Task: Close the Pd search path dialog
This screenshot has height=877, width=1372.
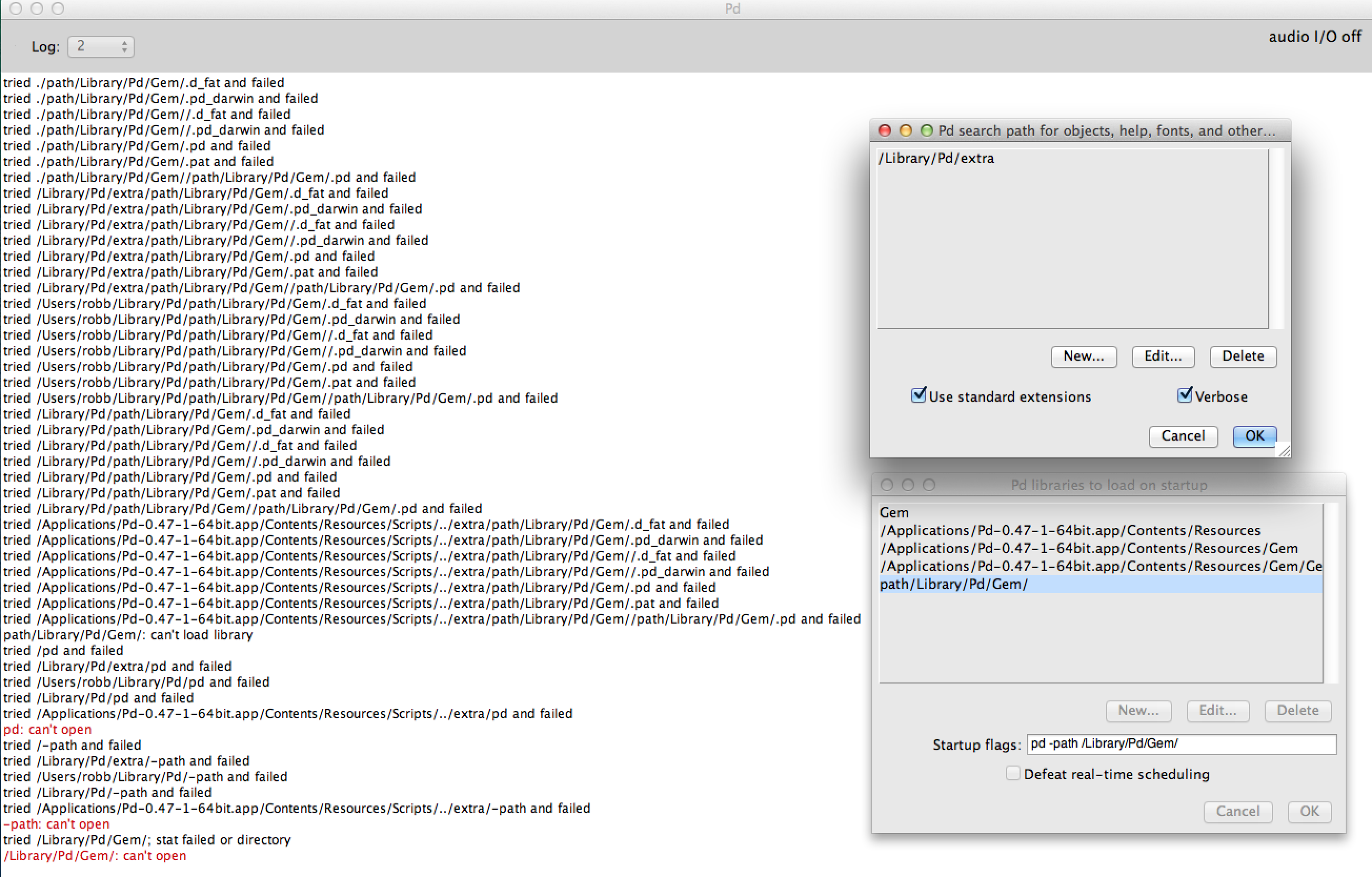Action: (885, 130)
